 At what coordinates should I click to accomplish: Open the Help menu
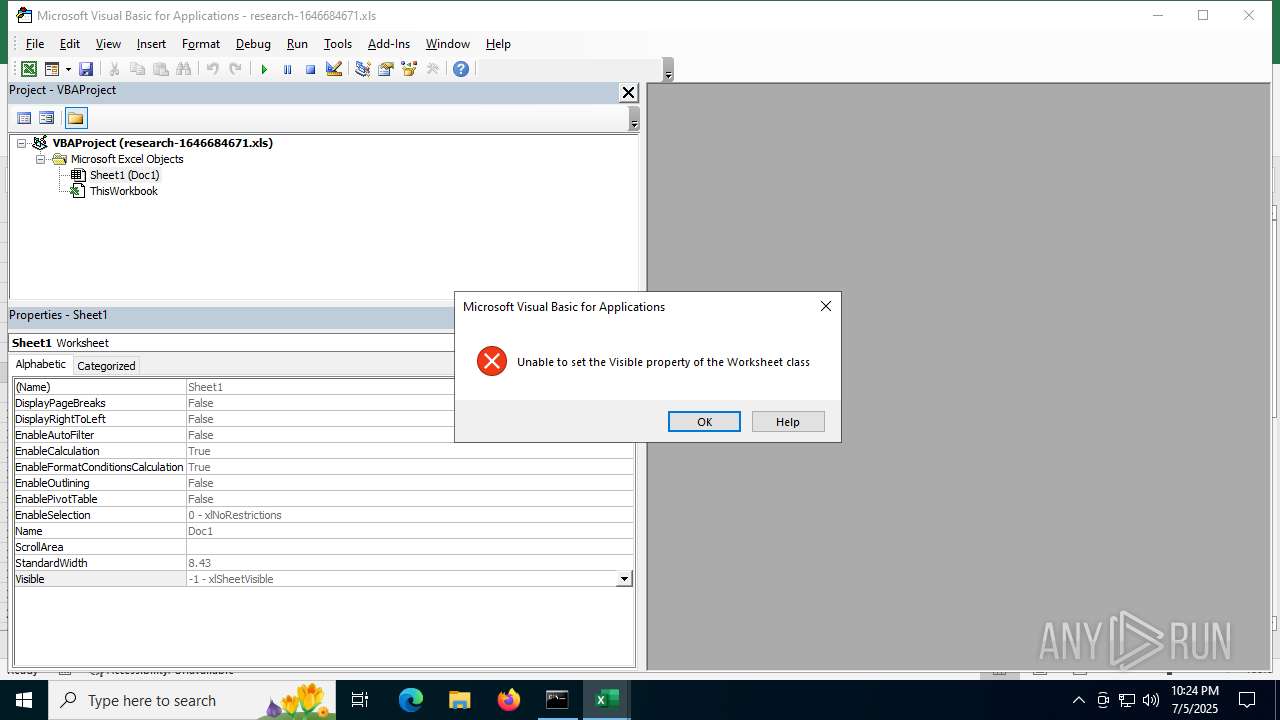498,44
